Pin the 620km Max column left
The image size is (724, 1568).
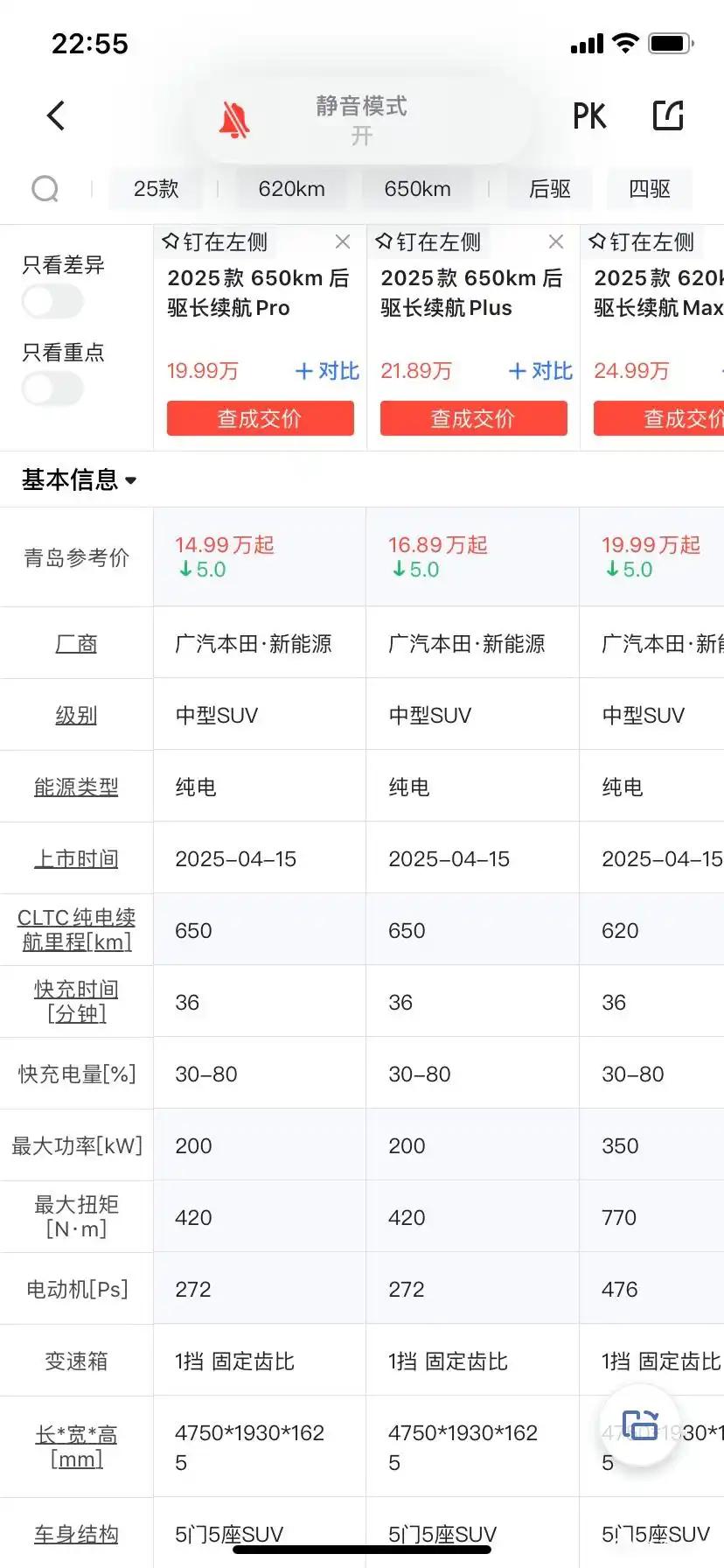[x=642, y=242]
